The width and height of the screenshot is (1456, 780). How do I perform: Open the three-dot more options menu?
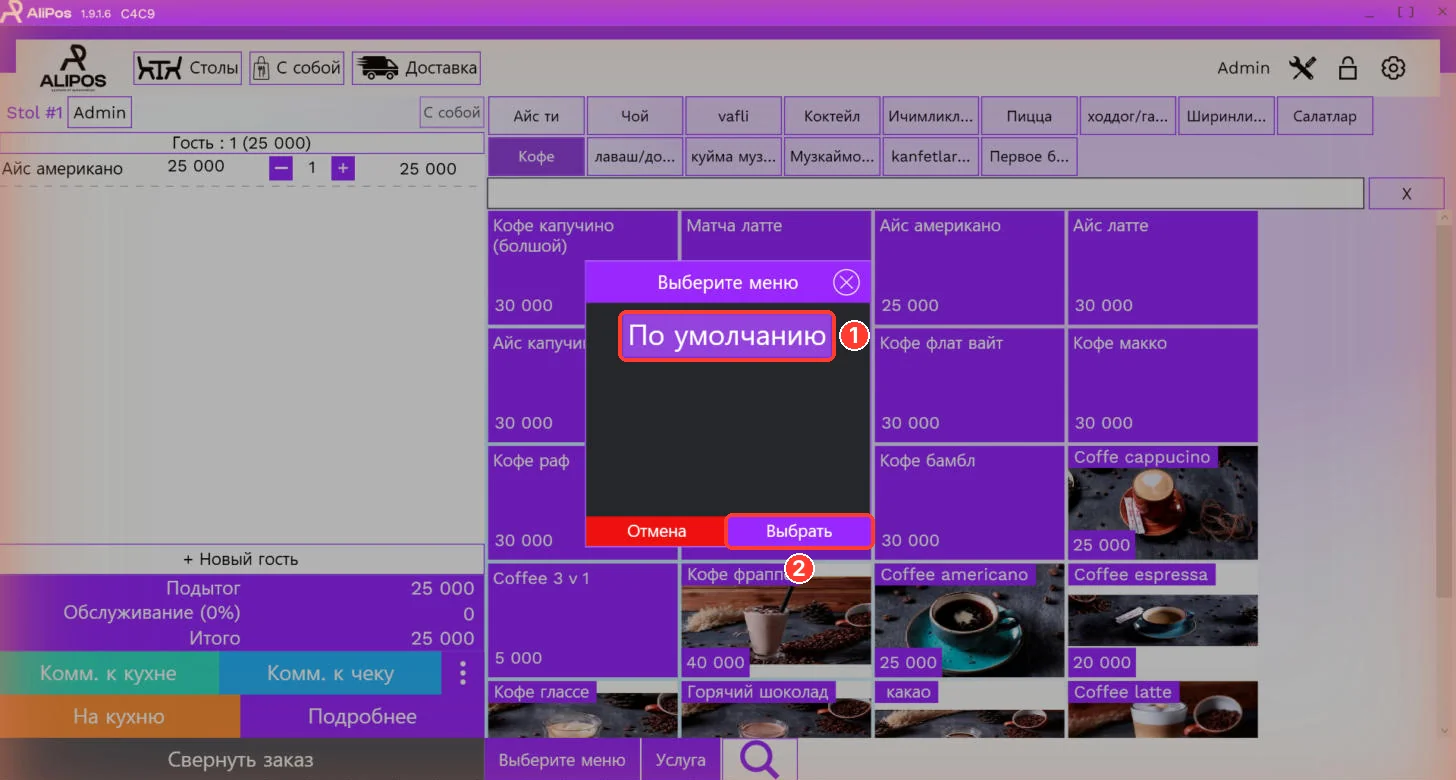coord(462,673)
